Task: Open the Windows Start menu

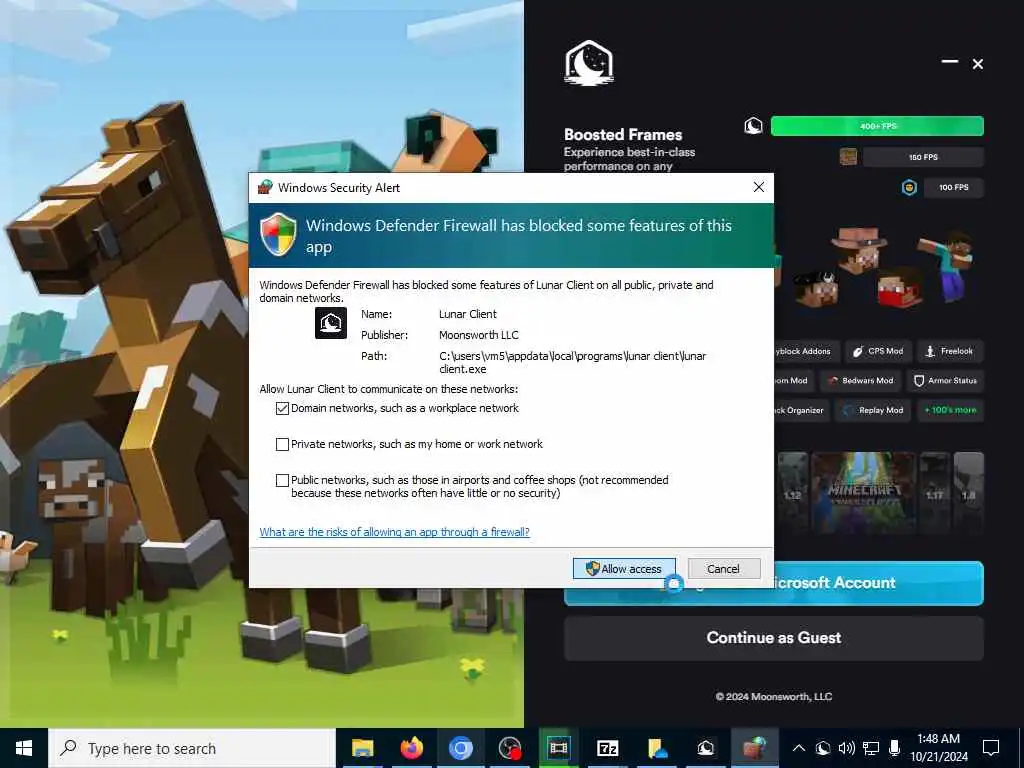Action: (x=24, y=748)
